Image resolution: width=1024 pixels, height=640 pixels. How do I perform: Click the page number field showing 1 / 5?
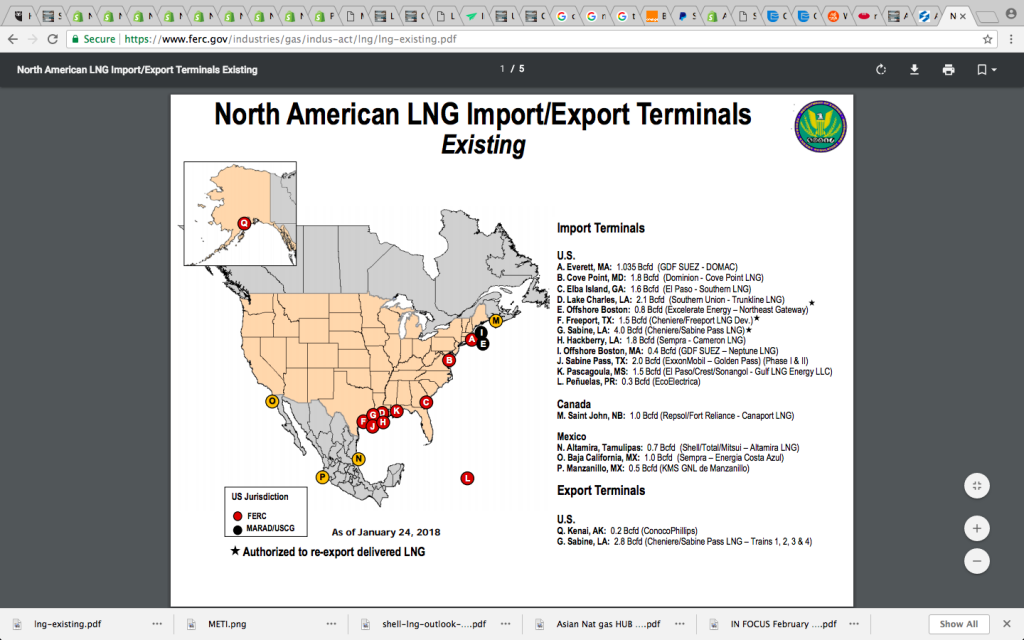pyautogui.click(x=510, y=69)
